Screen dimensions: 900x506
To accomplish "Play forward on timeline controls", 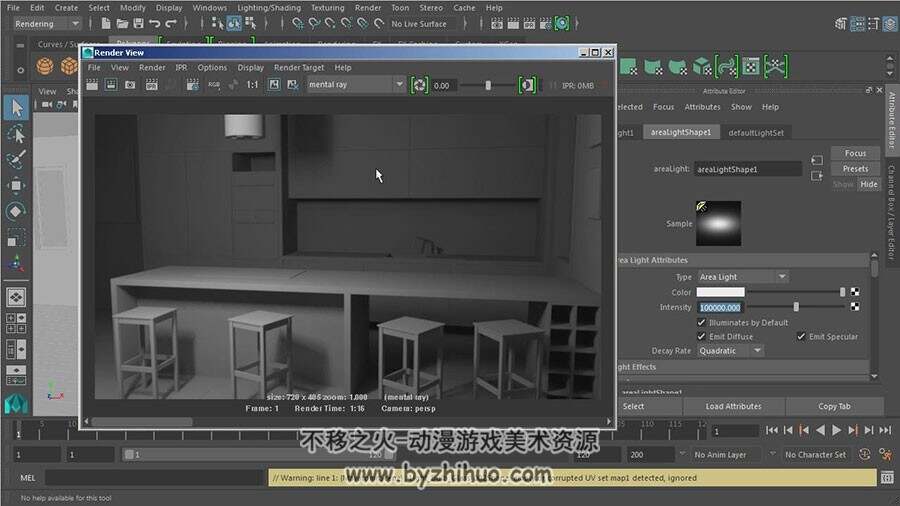I will pos(836,430).
